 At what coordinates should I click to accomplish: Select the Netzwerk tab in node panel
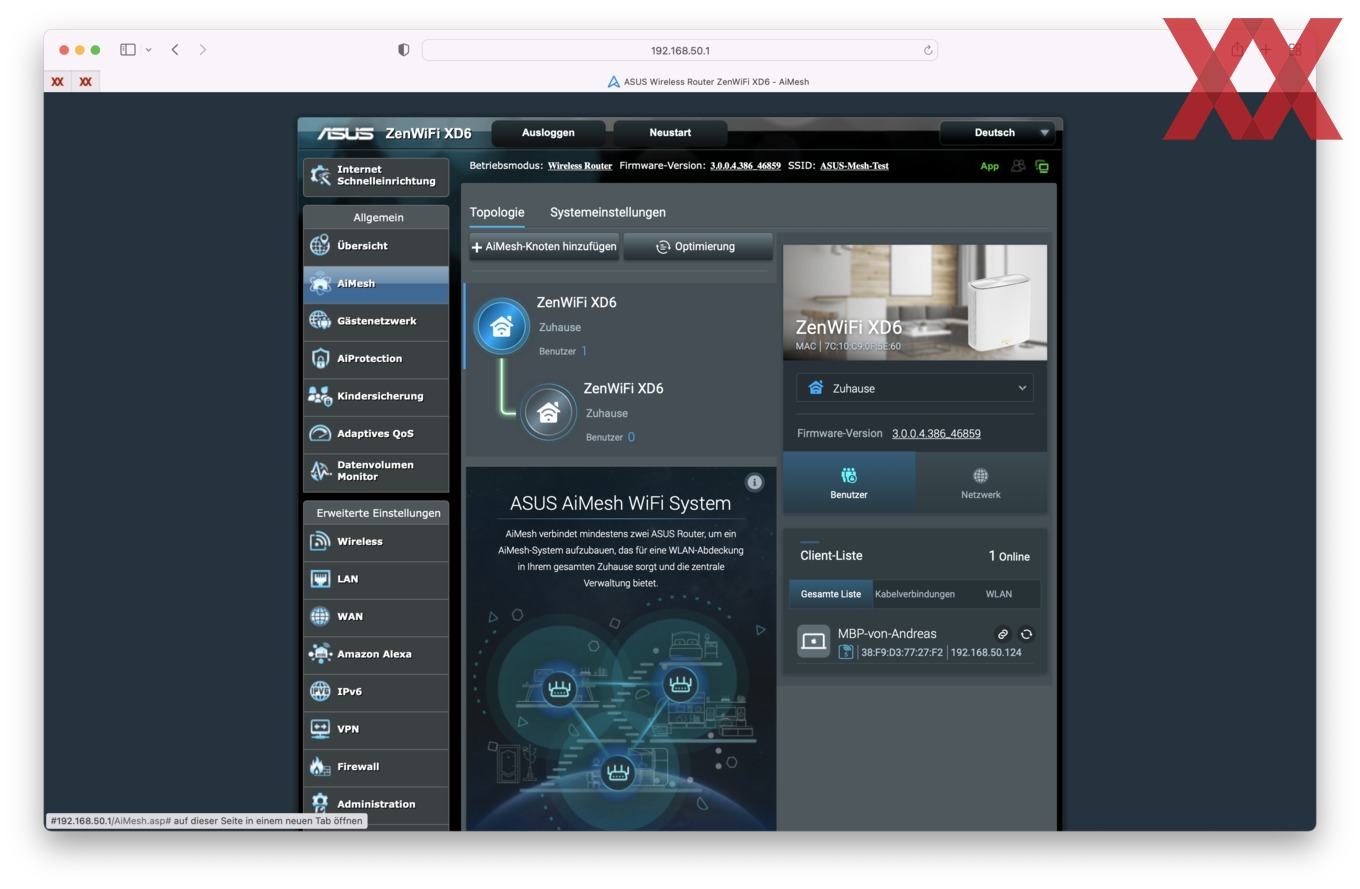981,482
